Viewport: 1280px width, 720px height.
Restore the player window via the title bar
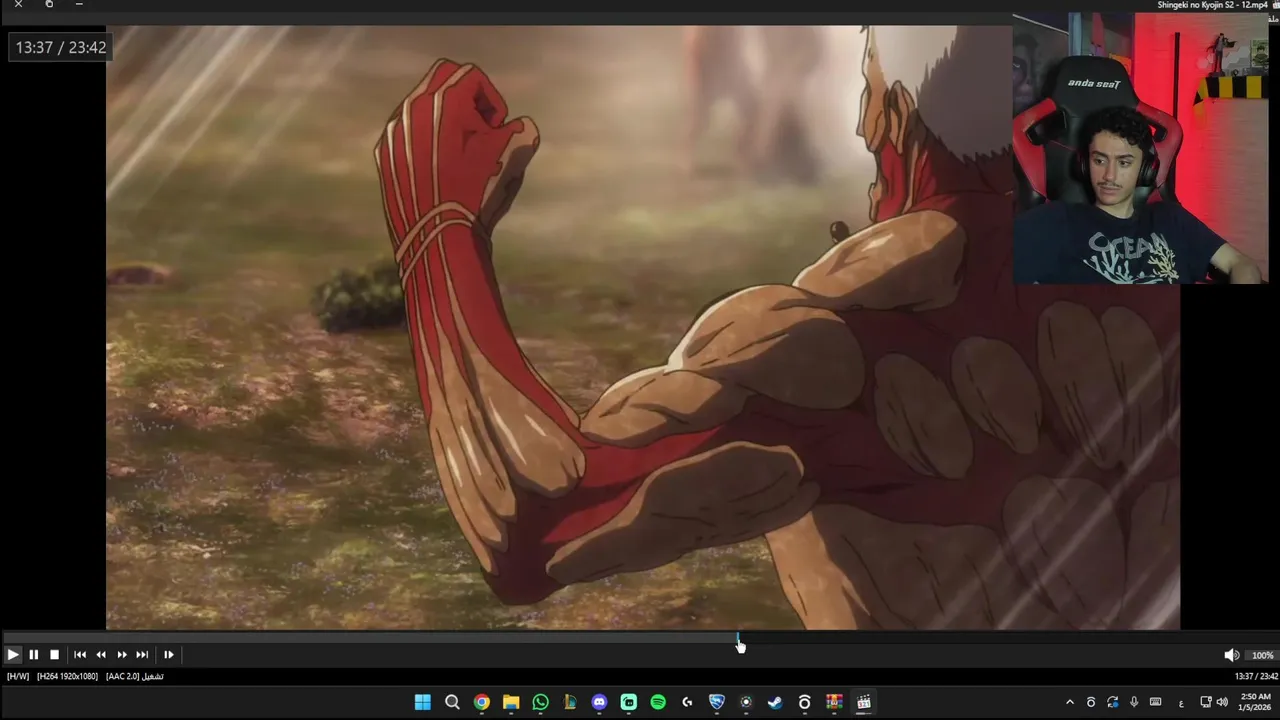tap(49, 4)
